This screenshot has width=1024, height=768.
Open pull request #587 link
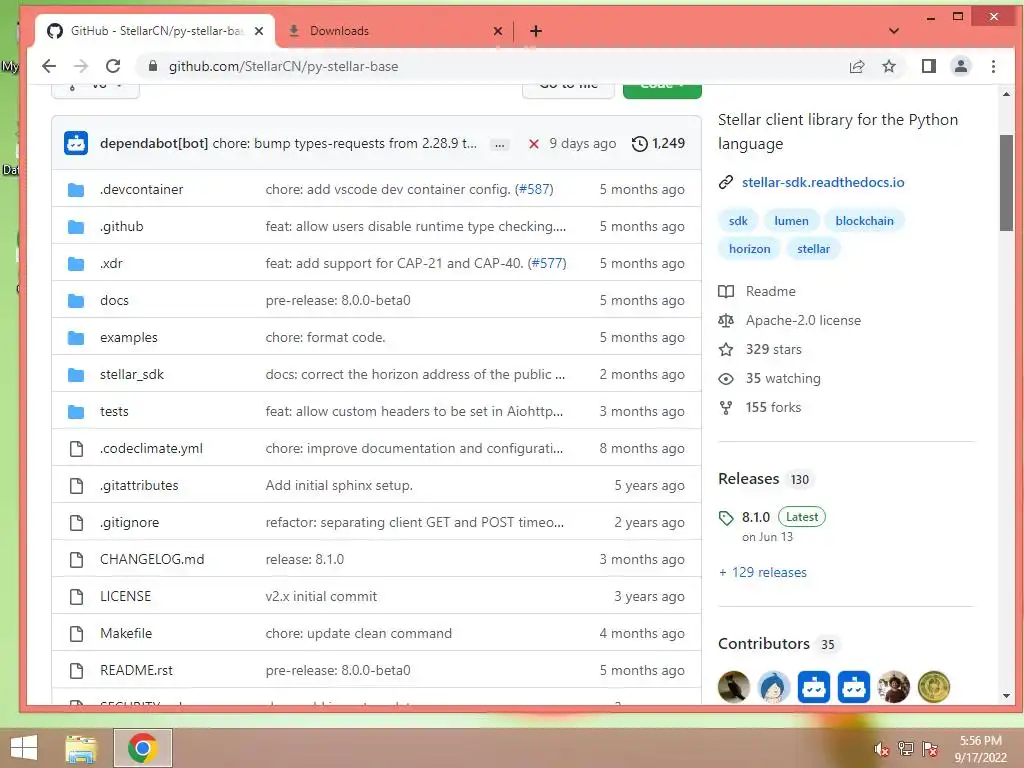[x=535, y=189]
